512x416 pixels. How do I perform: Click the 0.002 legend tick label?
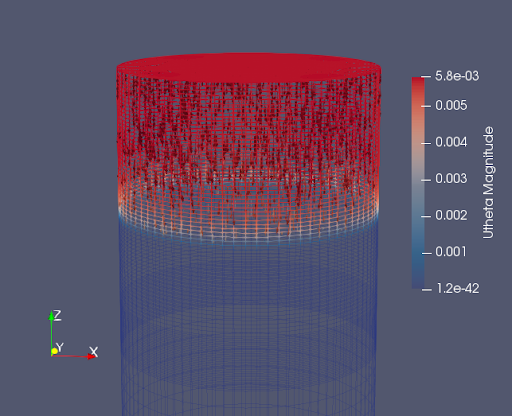pos(451,216)
